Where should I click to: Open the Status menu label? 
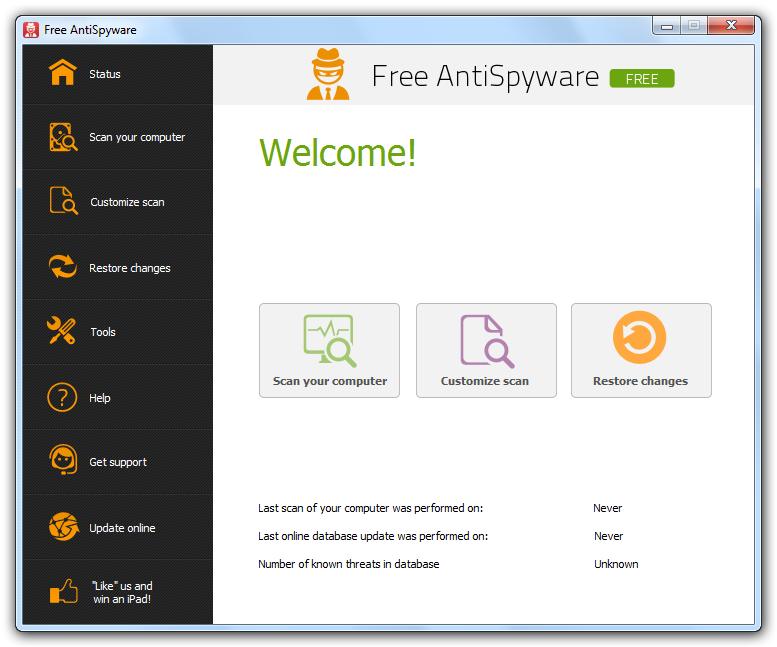(105, 74)
